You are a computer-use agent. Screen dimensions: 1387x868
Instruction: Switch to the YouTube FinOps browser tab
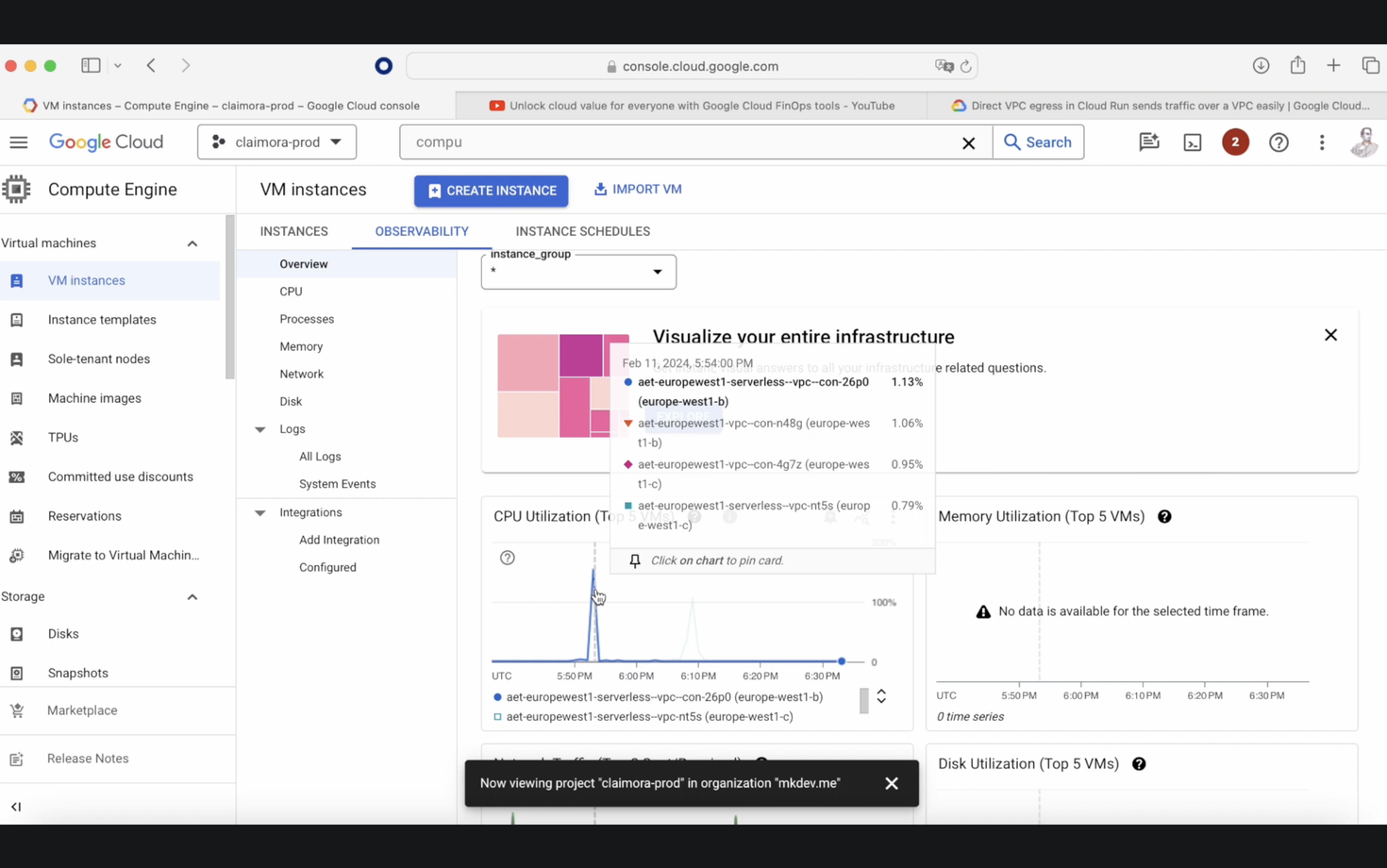[692, 106]
